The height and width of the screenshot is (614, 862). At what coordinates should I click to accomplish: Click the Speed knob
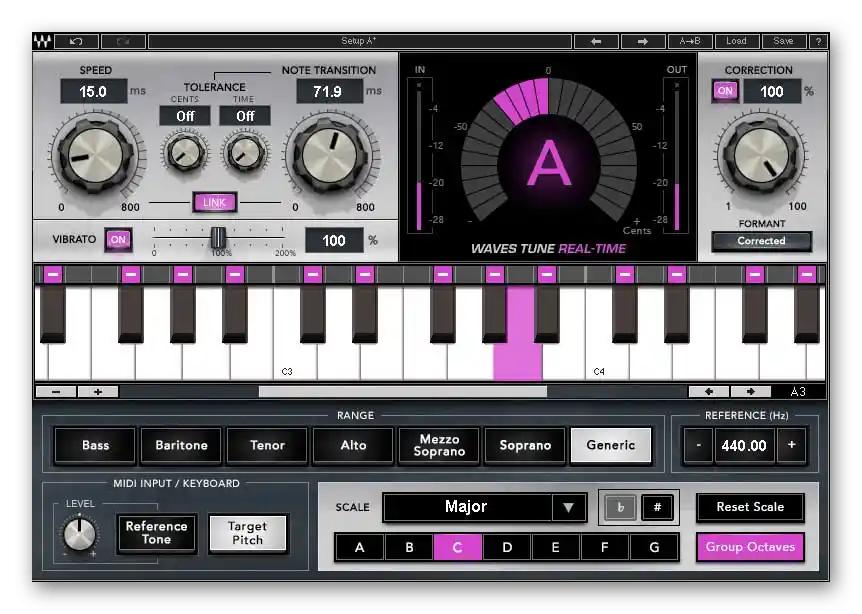[96, 156]
